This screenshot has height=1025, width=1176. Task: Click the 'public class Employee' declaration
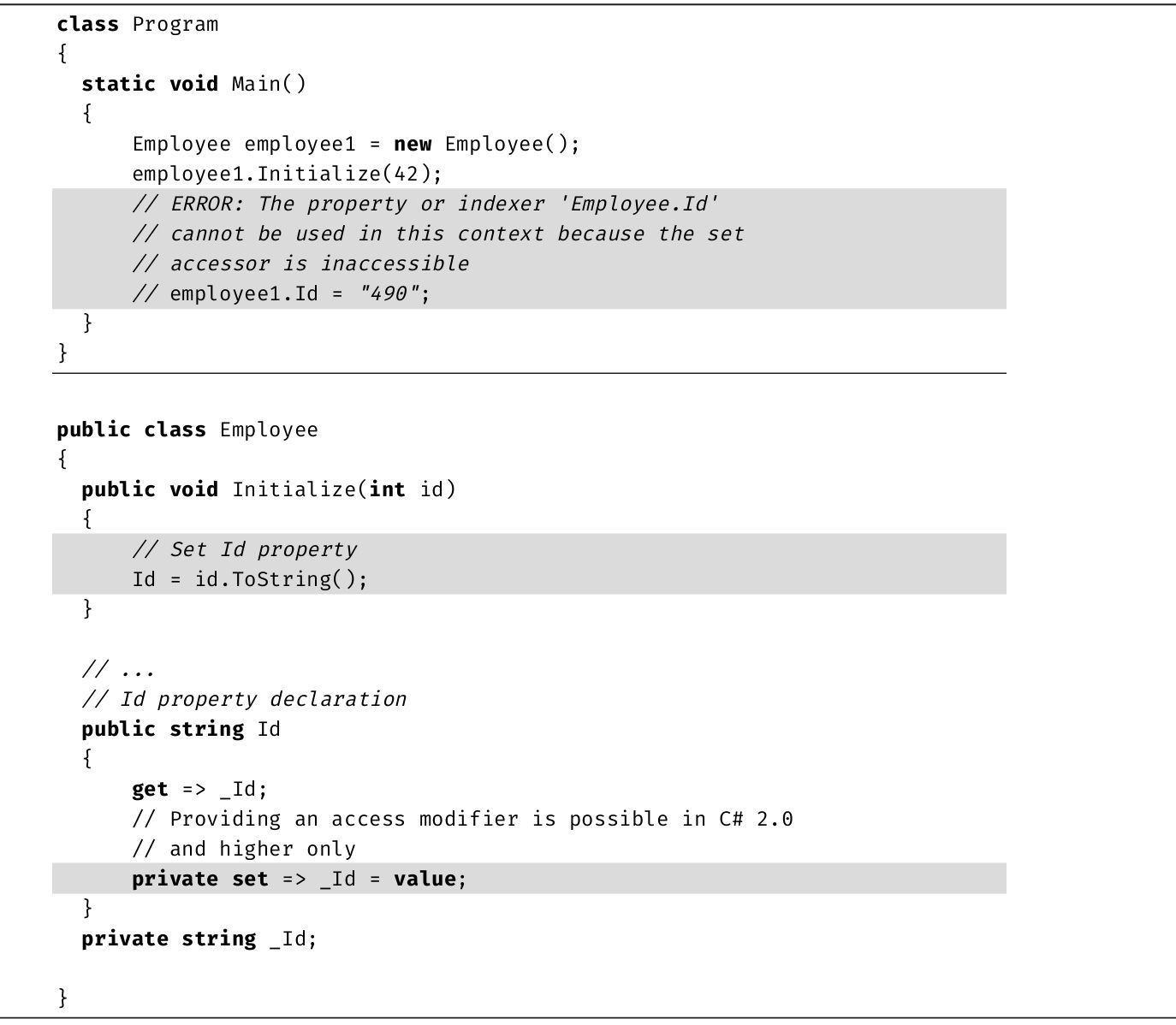(x=187, y=430)
